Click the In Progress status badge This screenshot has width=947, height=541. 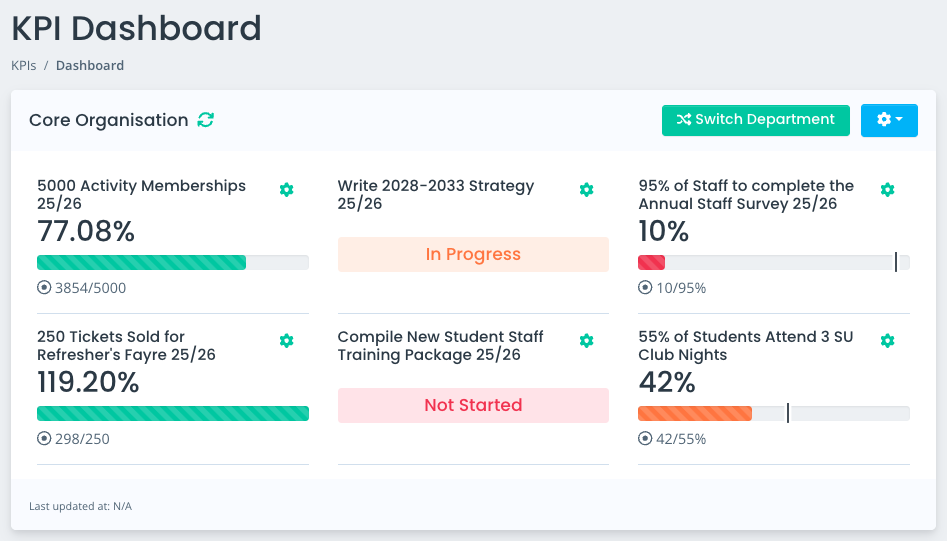tap(473, 254)
